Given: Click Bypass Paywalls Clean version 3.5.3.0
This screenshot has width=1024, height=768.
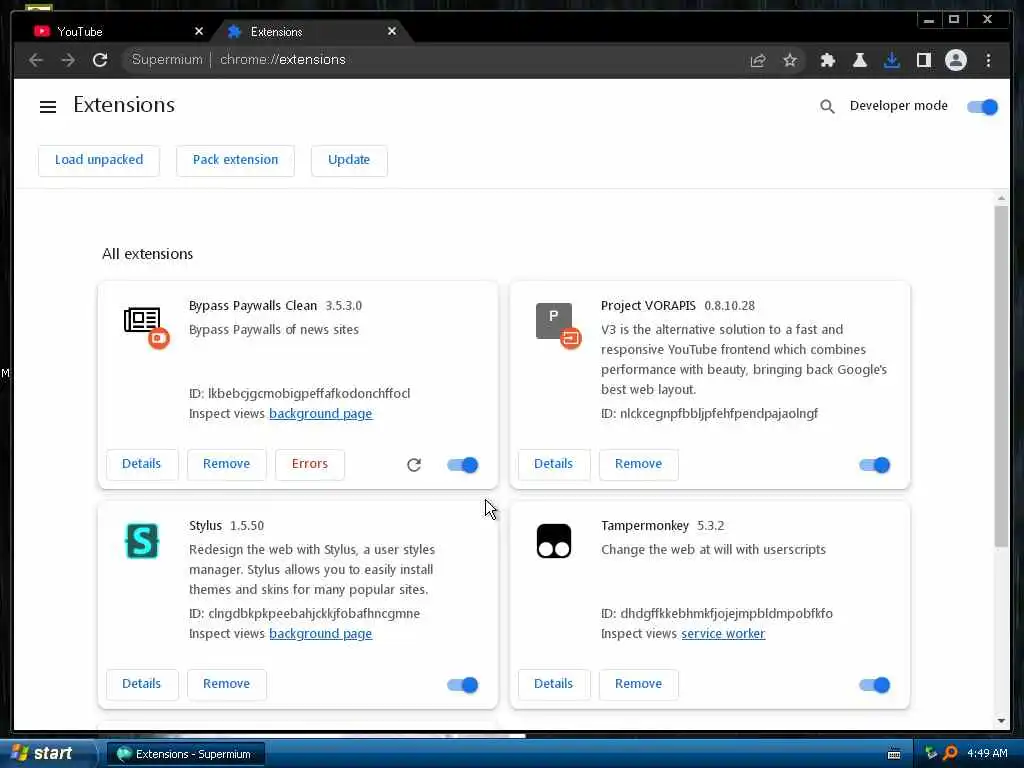Looking at the screenshot, I should pos(344,306).
